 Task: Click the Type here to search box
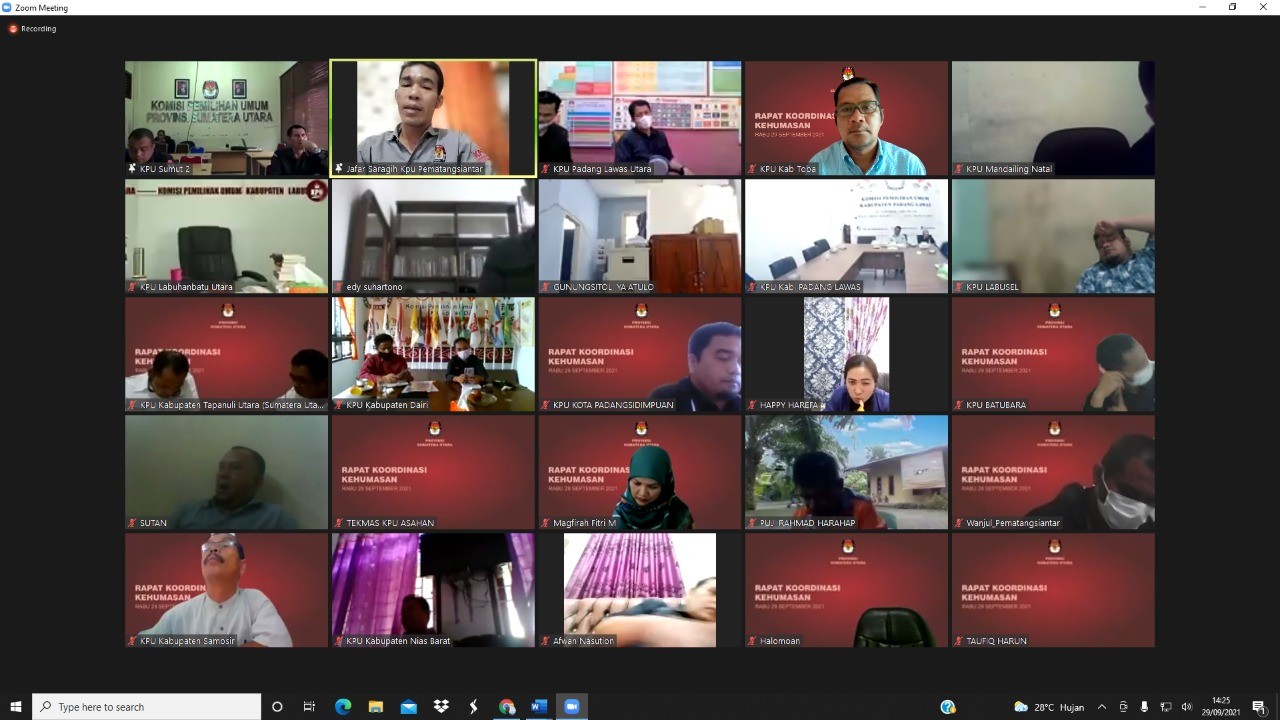147,707
